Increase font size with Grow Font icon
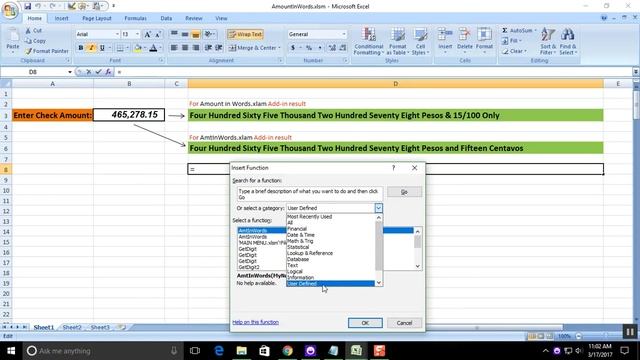This screenshot has width=640, height=360. pos(148,34)
